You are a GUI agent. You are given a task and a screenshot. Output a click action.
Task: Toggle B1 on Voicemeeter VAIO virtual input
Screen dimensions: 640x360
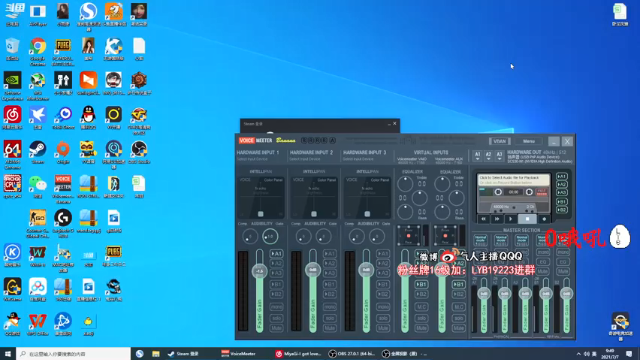(x=421, y=284)
